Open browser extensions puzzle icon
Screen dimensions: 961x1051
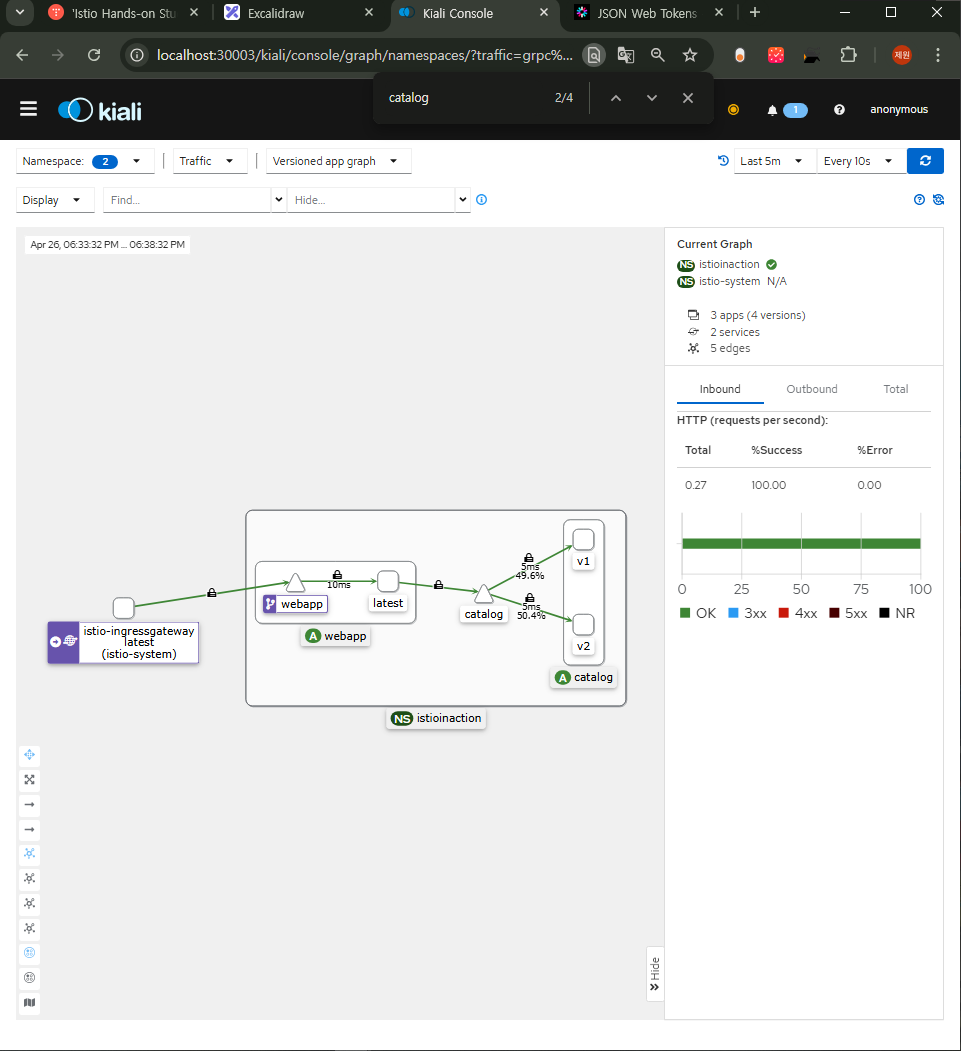(848, 55)
